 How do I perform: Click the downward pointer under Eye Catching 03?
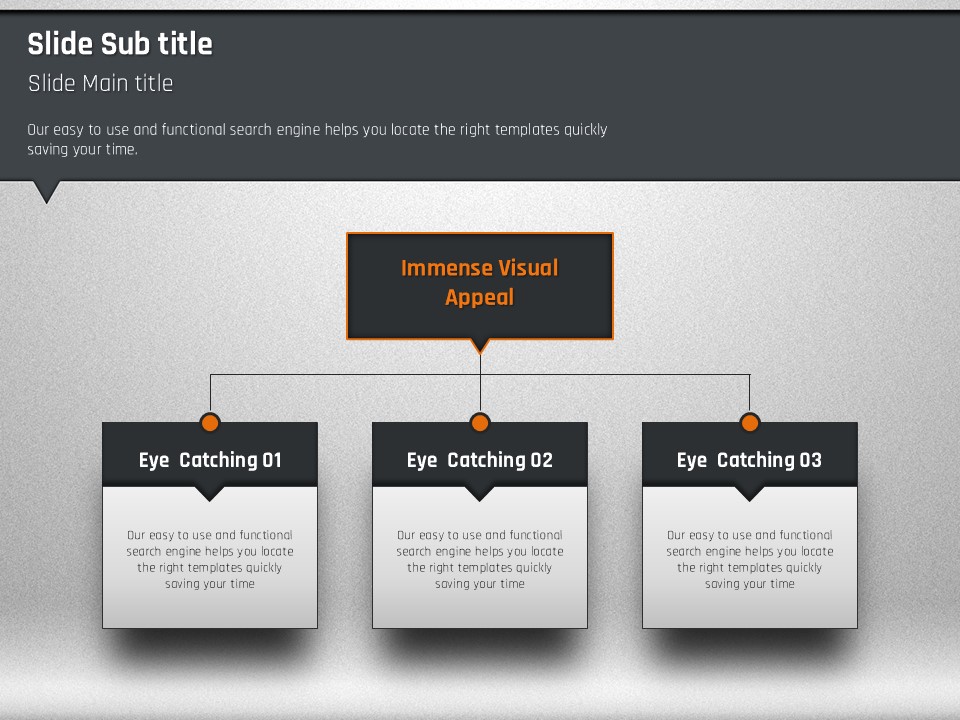click(x=749, y=493)
